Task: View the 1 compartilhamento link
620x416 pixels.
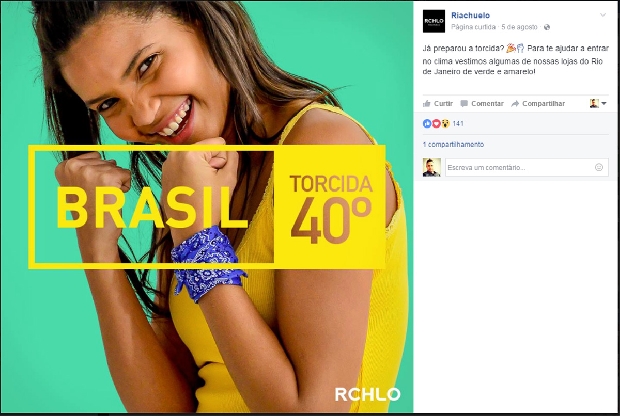Action: (453, 144)
